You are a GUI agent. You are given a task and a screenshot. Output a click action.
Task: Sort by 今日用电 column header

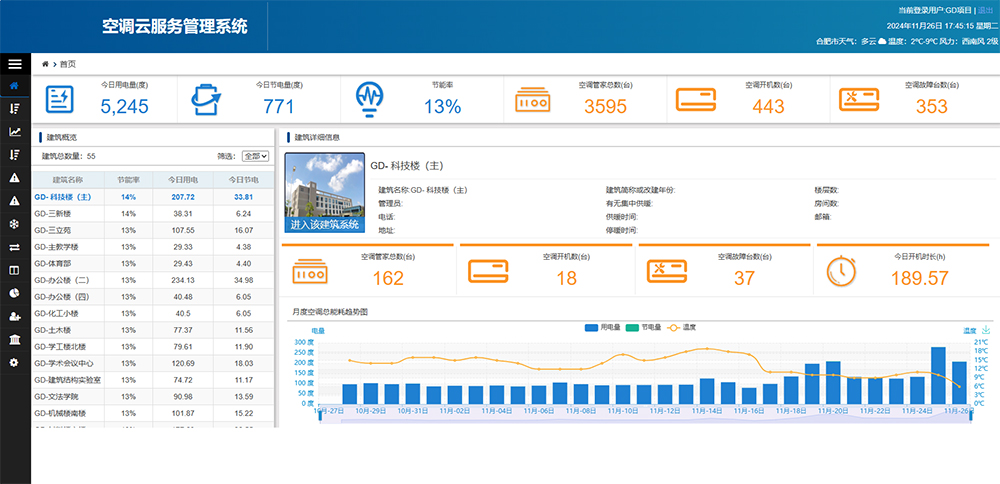[x=182, y=179]
